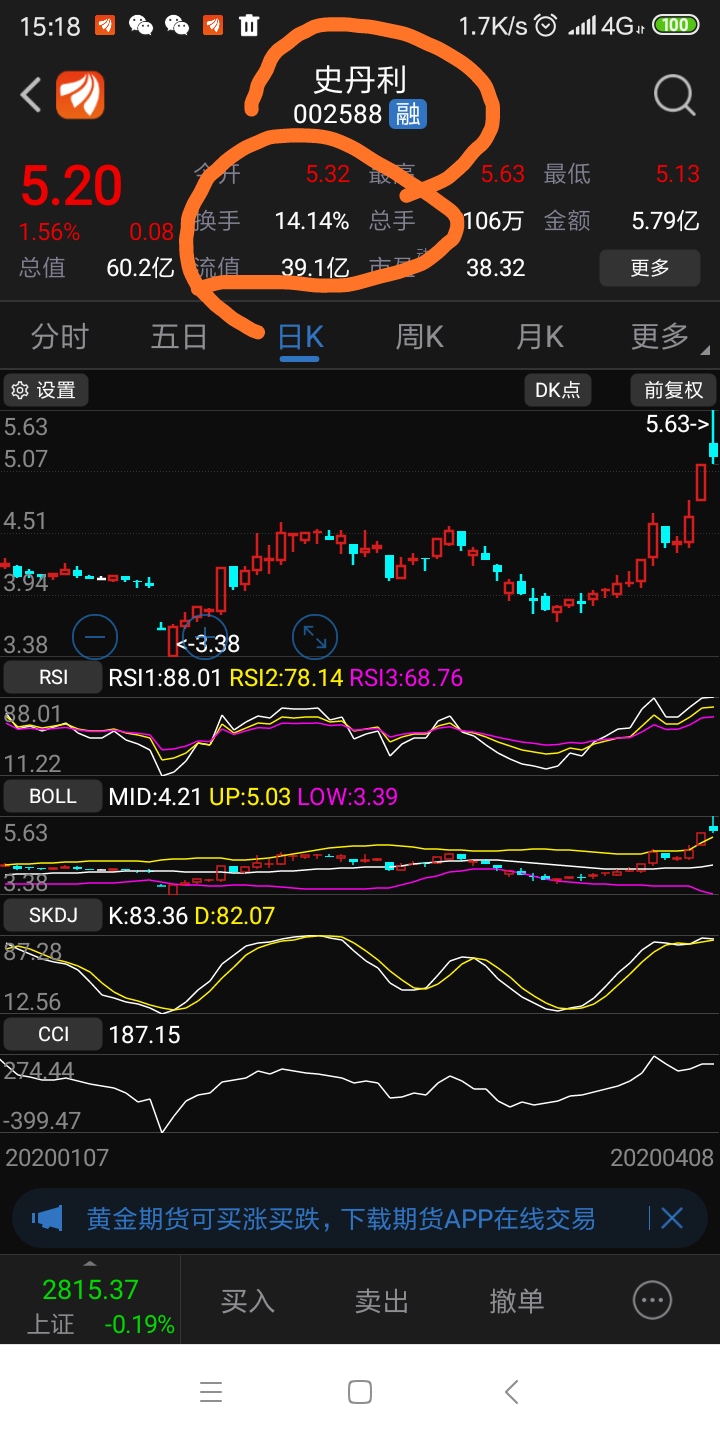
Task: Change the RSI indicator selector
Action: pos(53,678)
